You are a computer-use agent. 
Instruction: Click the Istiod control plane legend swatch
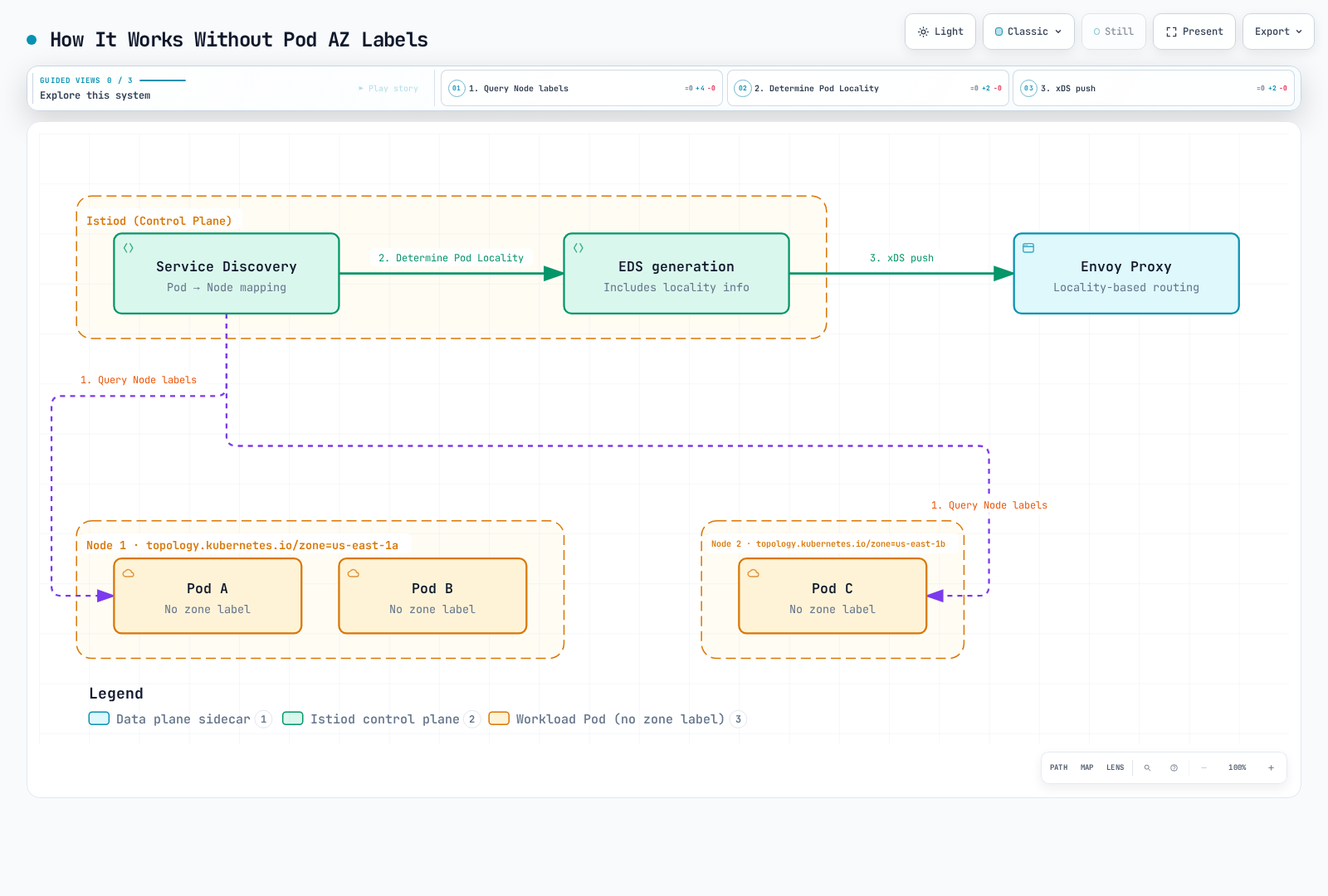tap(293, 718)
